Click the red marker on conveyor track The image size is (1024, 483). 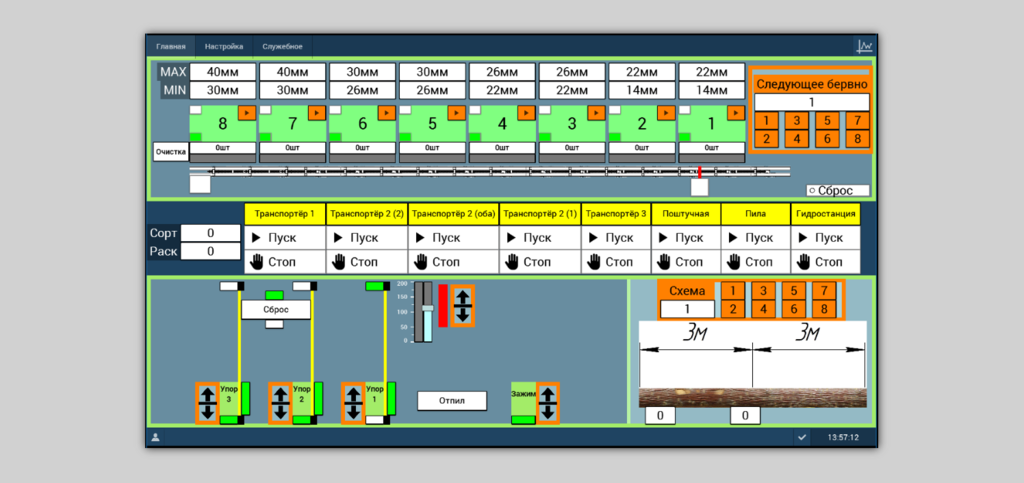tap(699, 172)
